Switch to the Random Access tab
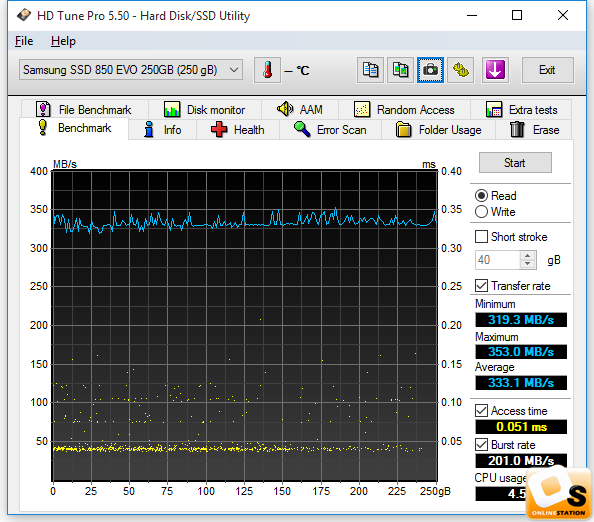The width and height of the screenshot is (594, 522). pos(404,110)
